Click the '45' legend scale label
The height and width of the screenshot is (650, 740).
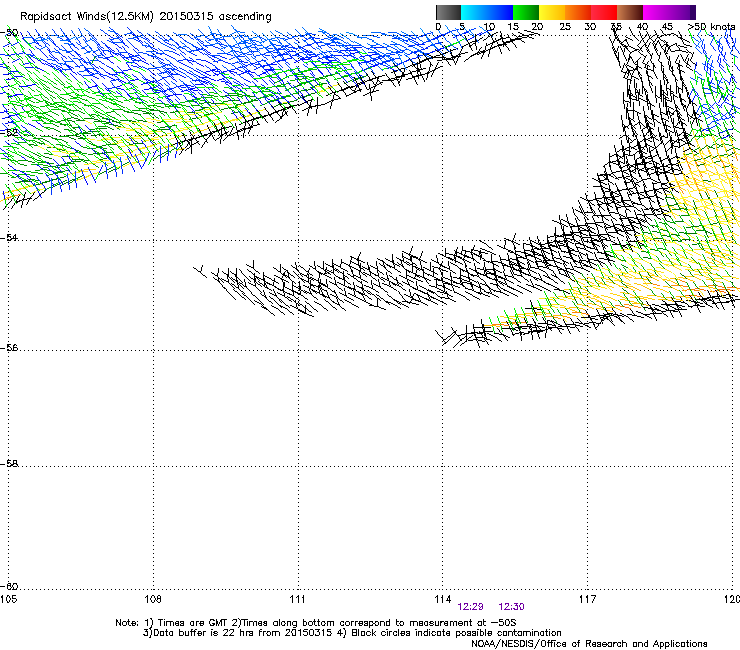click(667, 26)
